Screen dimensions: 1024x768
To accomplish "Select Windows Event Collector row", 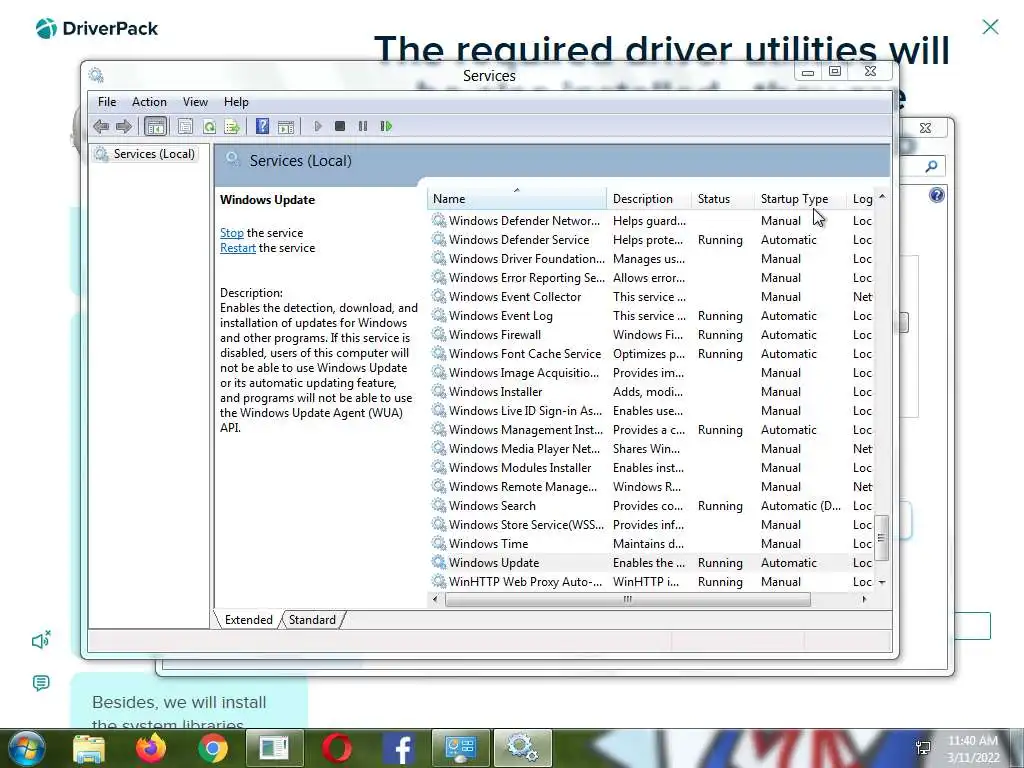I will [x=650, y=297].
